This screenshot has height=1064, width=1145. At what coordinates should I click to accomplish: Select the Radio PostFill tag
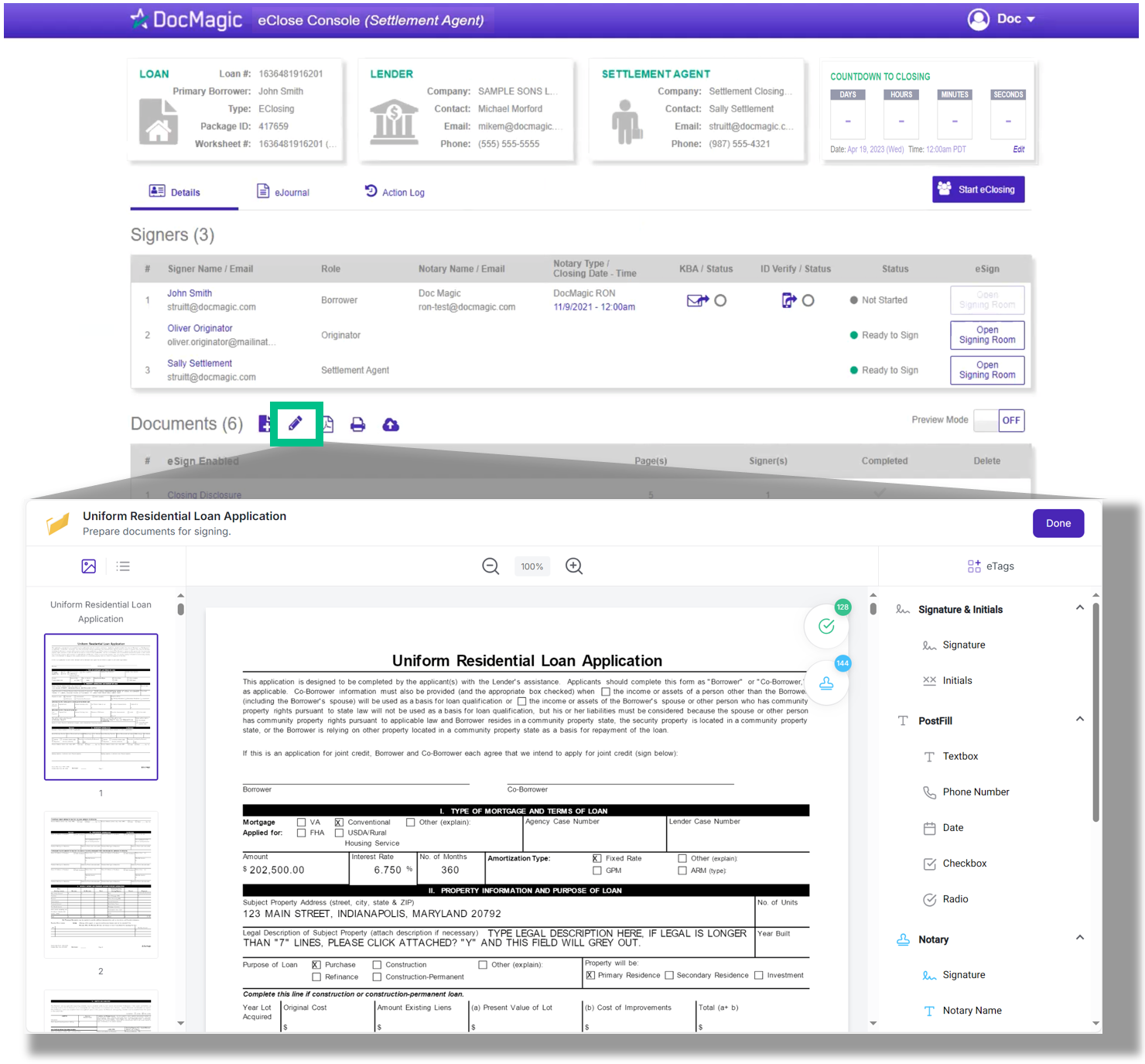945,899
